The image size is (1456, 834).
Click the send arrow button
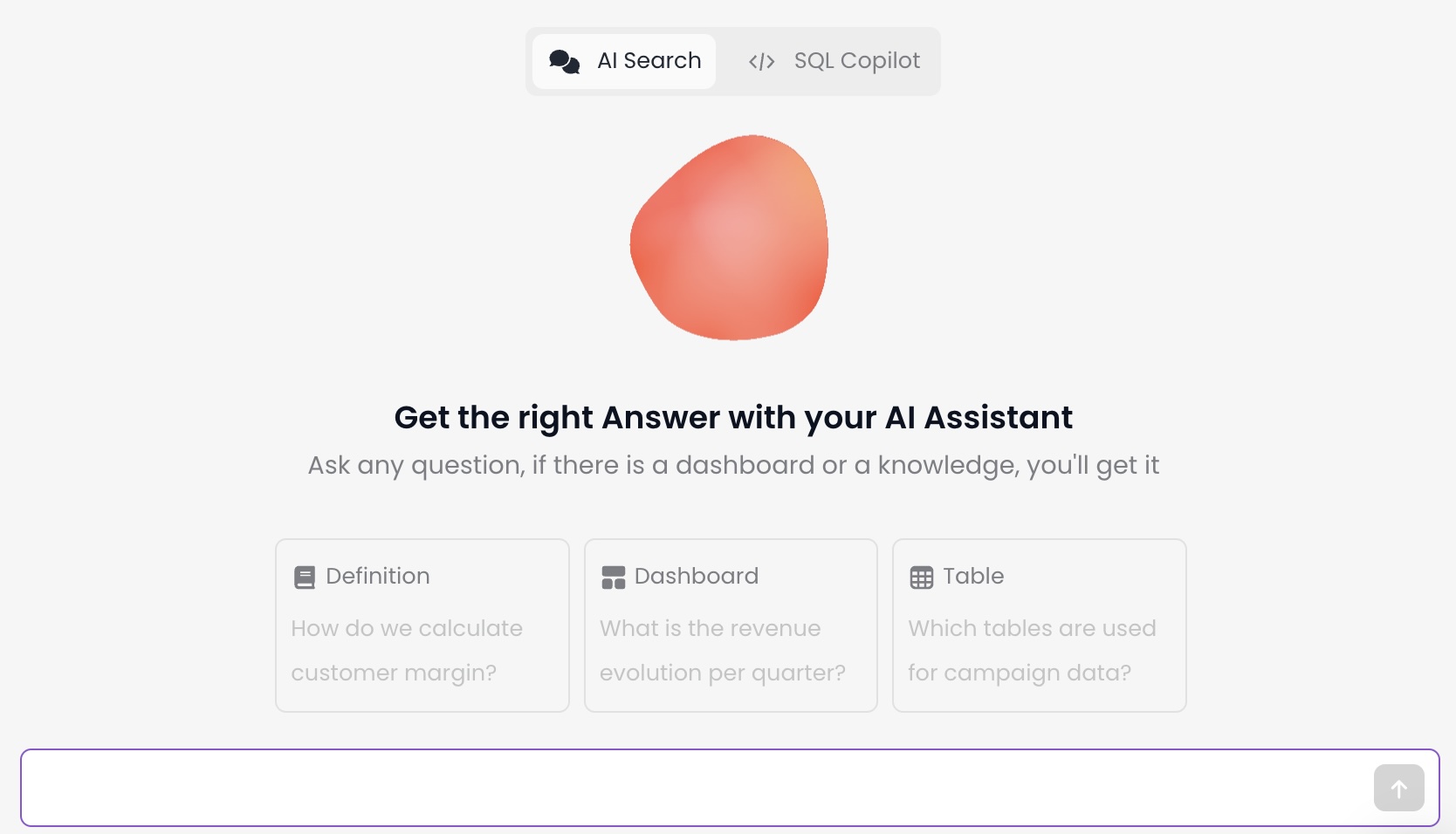[x=1399, y=788]
